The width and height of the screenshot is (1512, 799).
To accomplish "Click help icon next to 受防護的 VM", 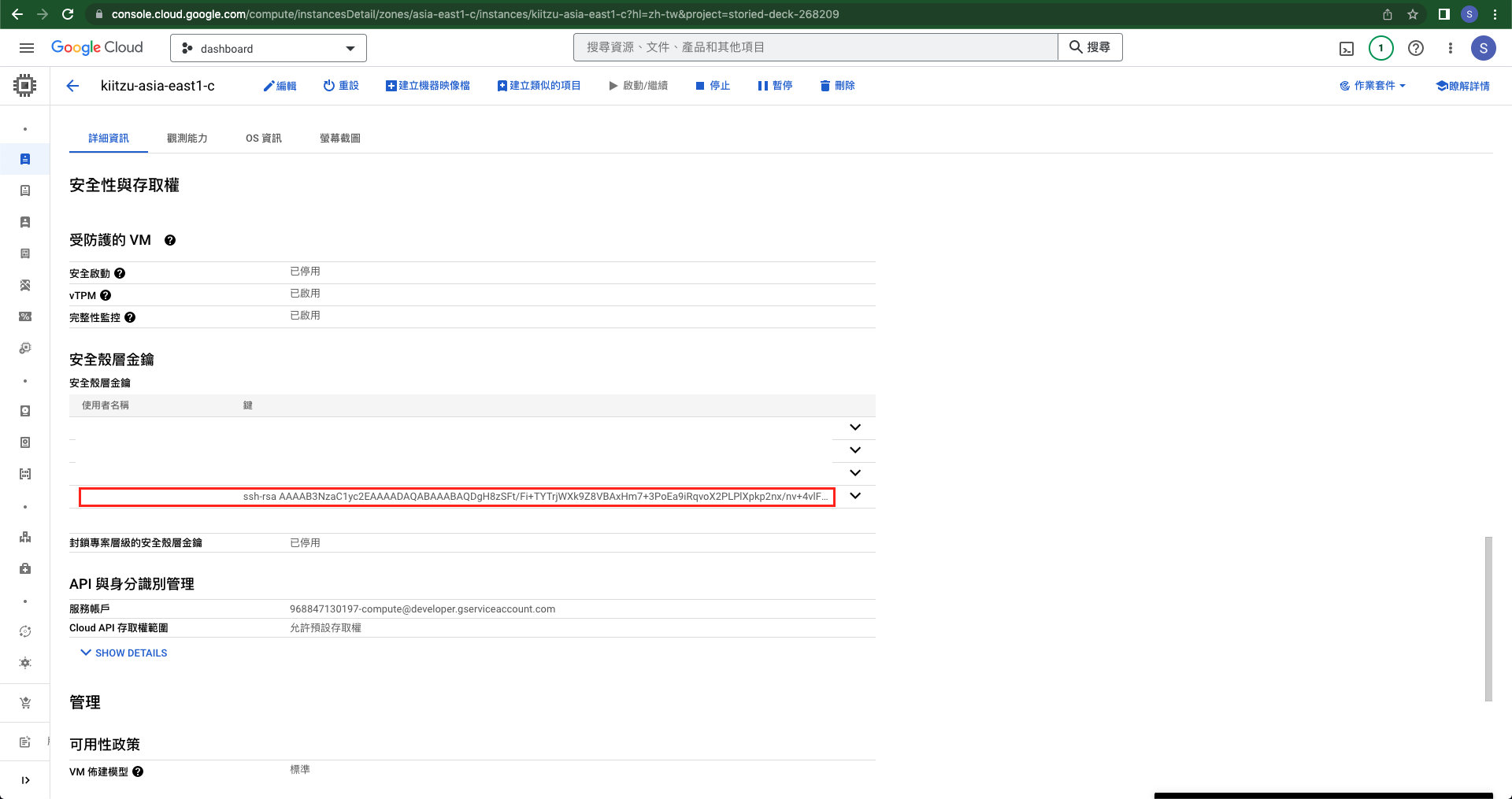I will pos(170,241).
